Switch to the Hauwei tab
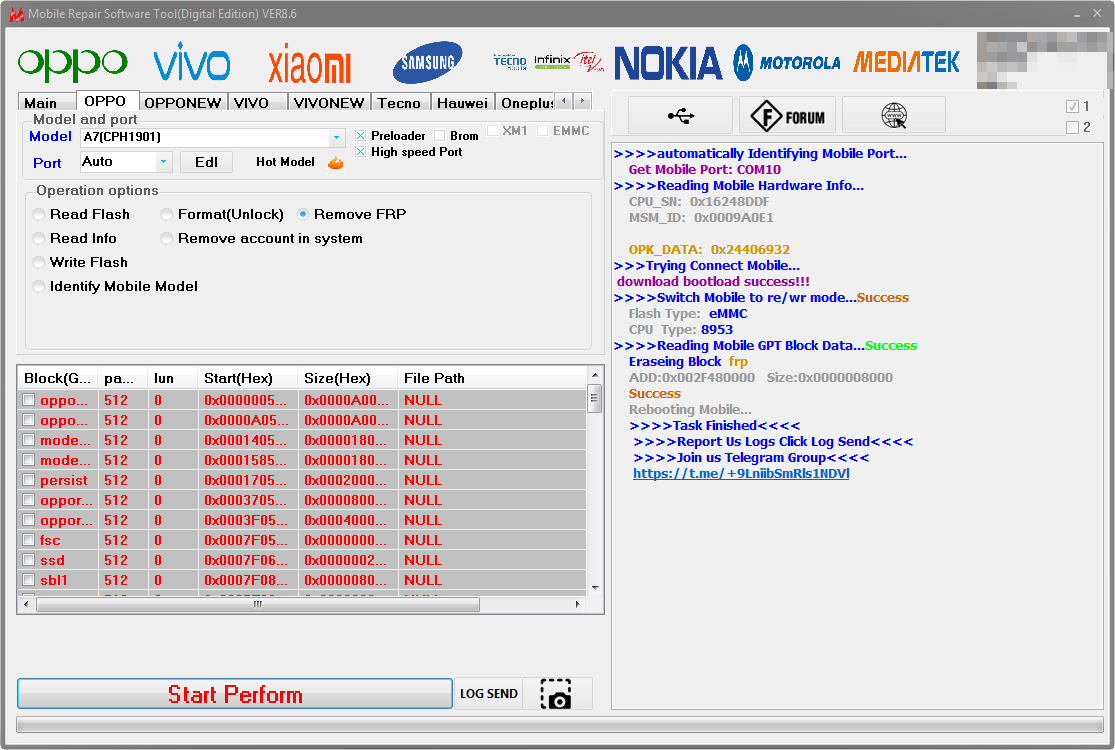Screen dimensions: 1115x750 (x=462, y=102)
